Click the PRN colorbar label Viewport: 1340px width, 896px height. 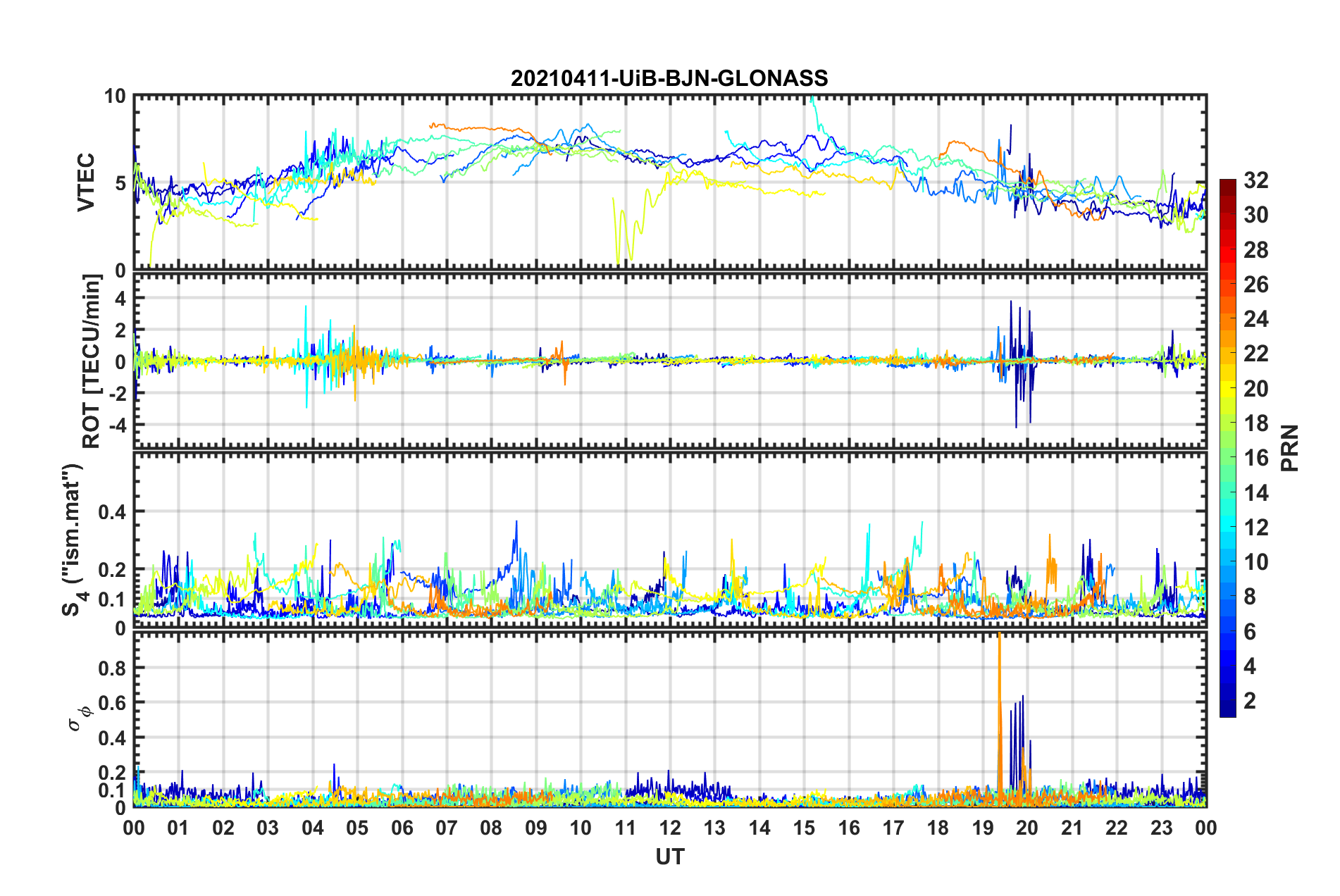coord(1290,448)
